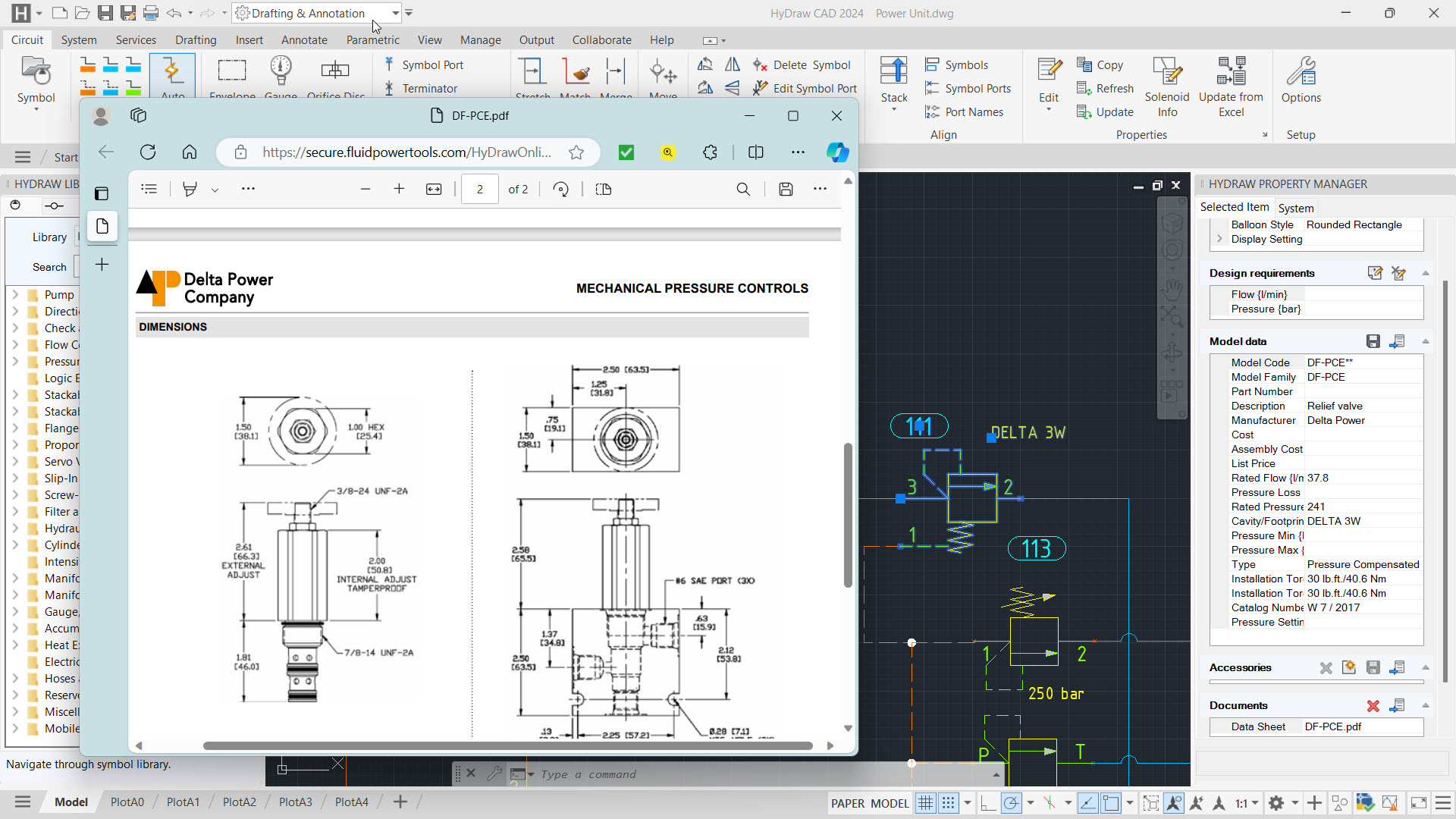The width and height of the screenshot is (1456, 819).
Task: Click Solenoid Info
Action: click(x=1167, y=87)
